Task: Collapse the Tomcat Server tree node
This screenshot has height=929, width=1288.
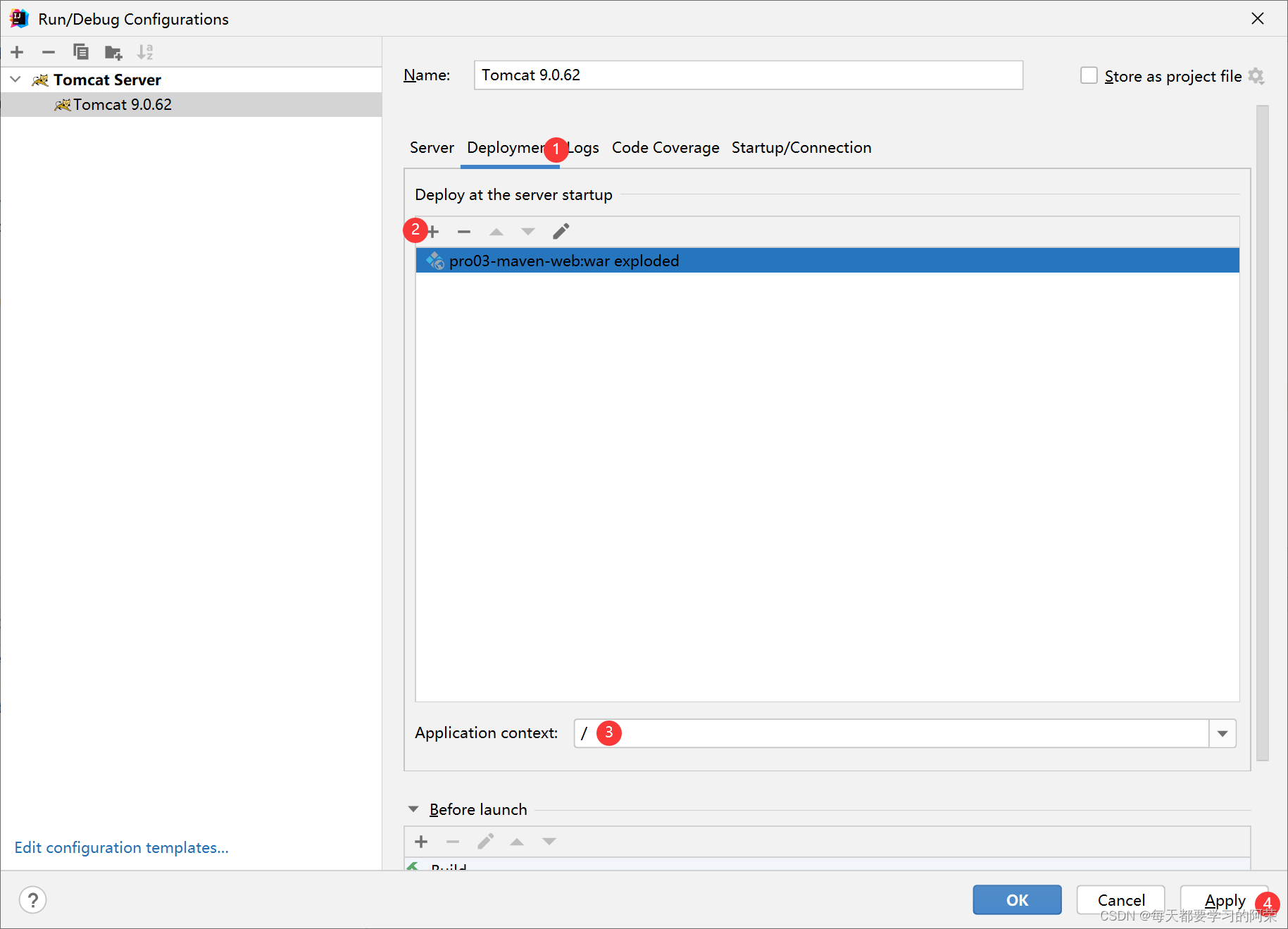Action: 15,80
